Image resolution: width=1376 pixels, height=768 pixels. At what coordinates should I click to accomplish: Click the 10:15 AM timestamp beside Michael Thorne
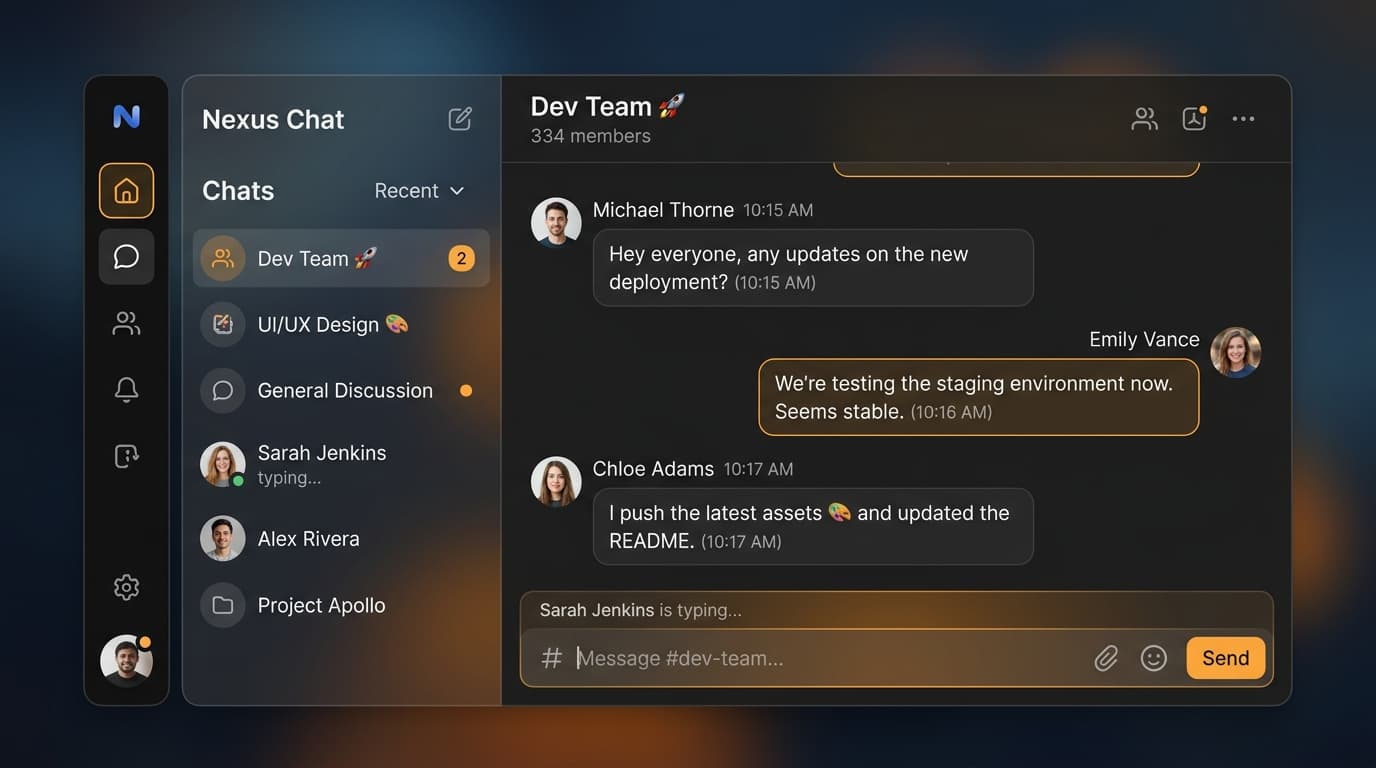click(x=778, y=210)
